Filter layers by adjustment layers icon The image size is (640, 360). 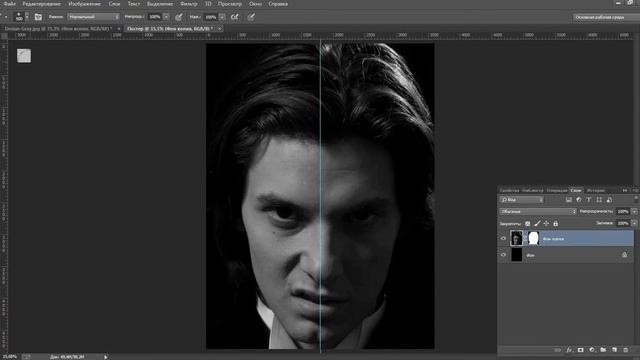(x=579, y=200)
